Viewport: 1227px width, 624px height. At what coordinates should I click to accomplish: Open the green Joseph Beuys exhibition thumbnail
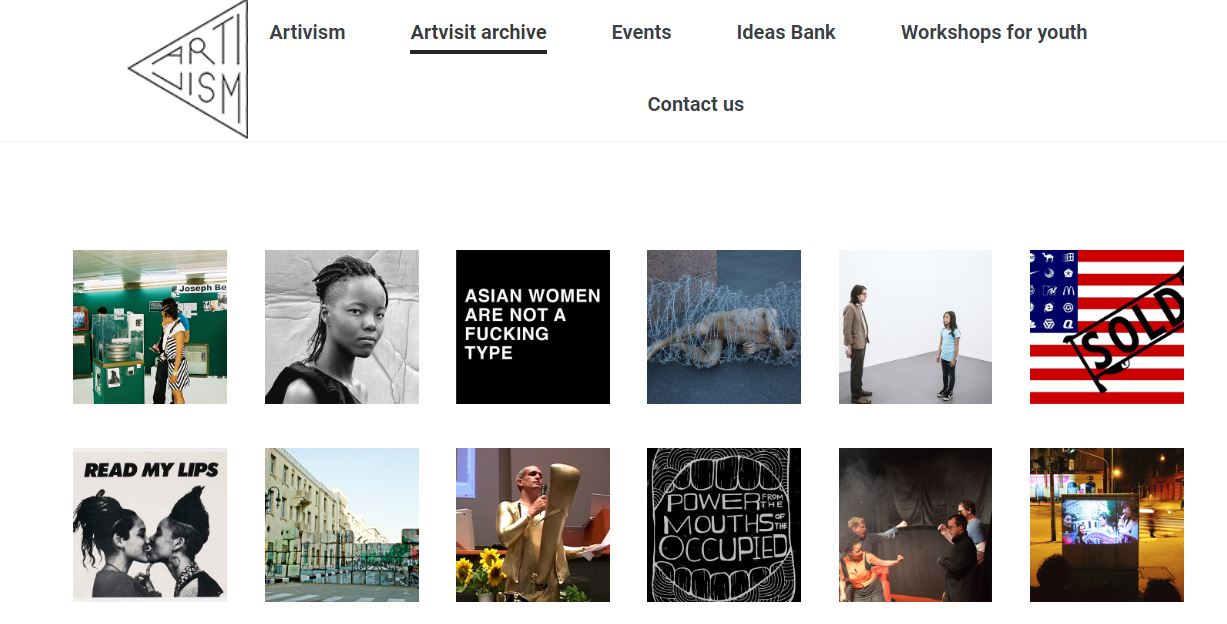(x=150, y=327)
